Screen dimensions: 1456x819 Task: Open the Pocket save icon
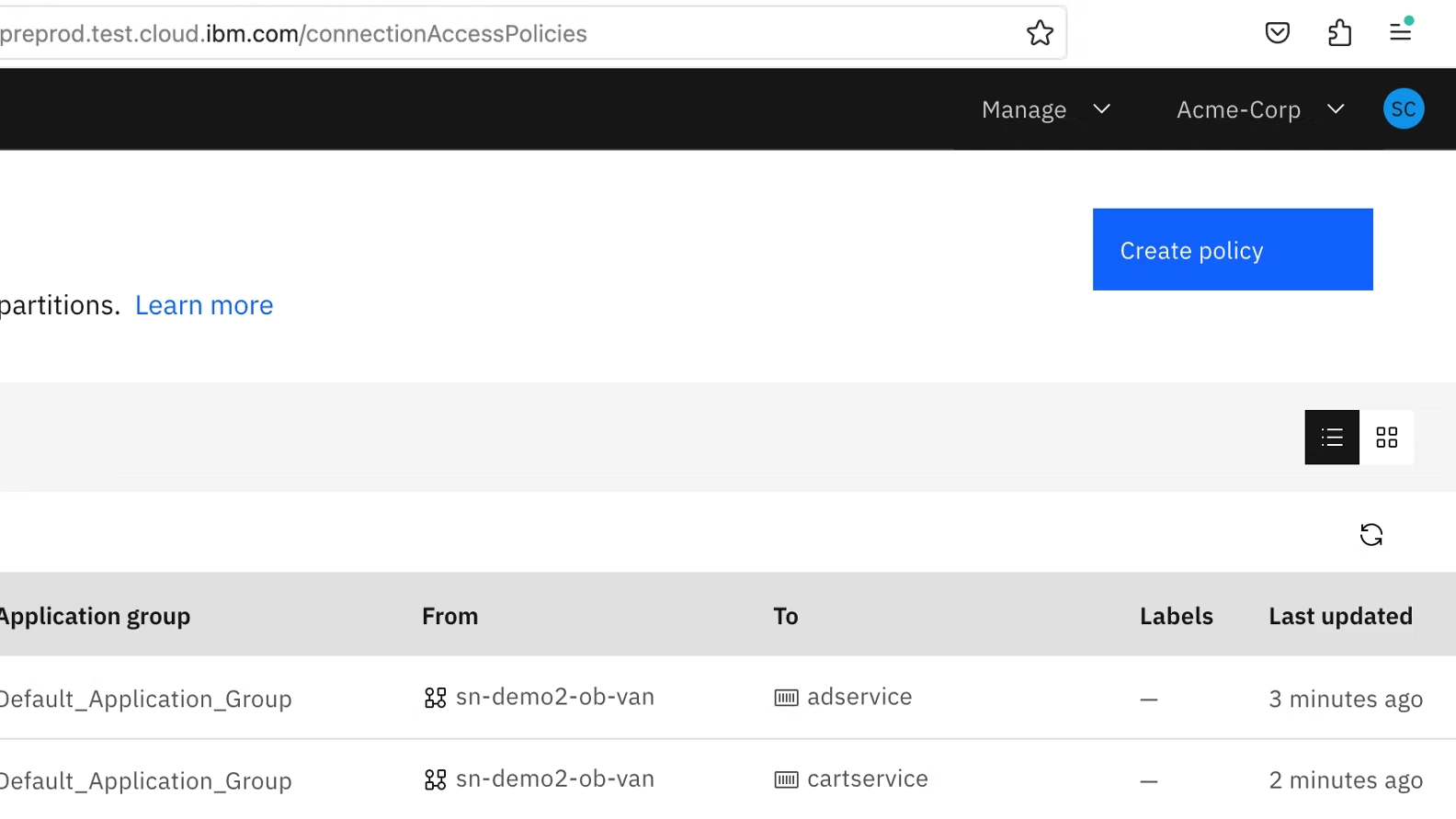pos(1277,33)
